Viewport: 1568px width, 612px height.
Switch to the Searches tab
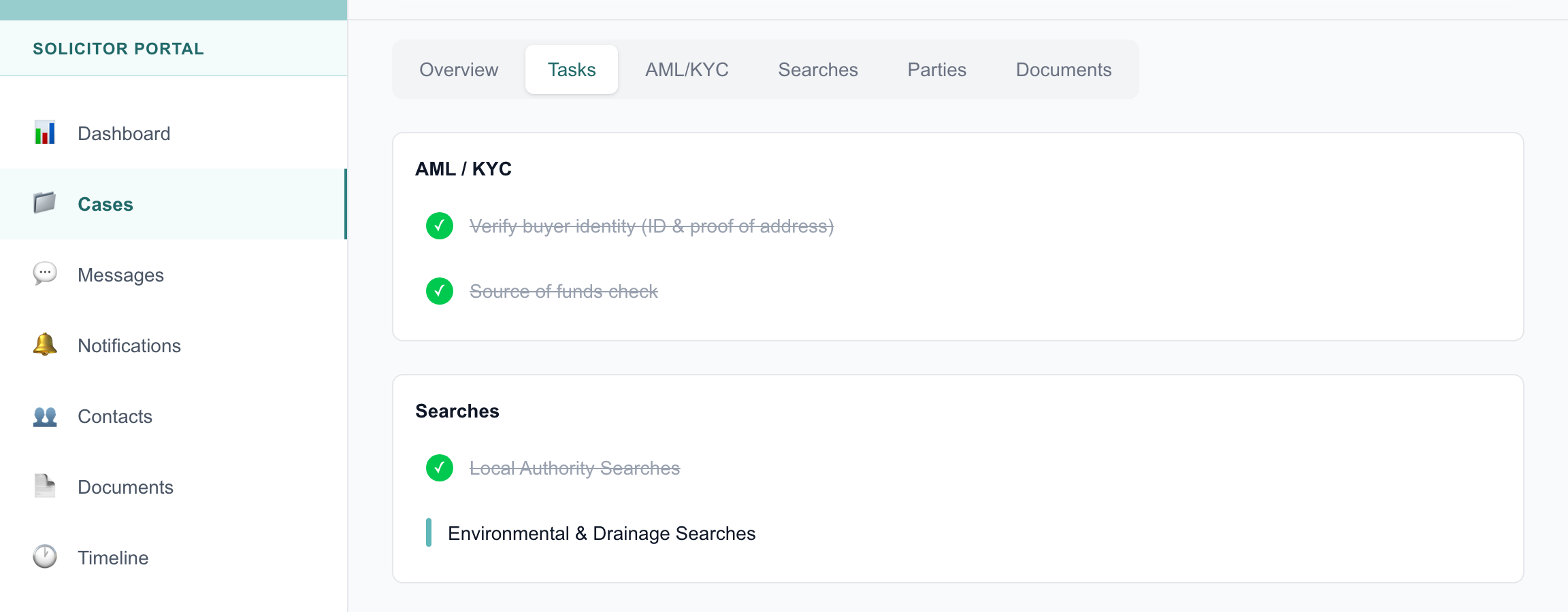(818, 69)
